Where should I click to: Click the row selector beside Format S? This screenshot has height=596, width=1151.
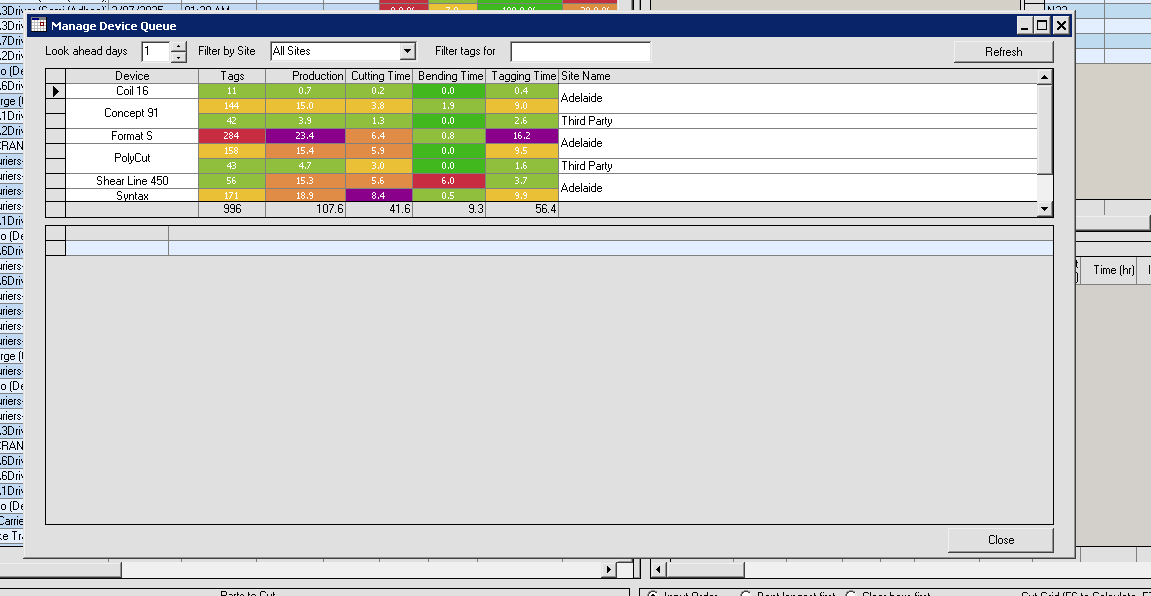[x=56, y=136]
